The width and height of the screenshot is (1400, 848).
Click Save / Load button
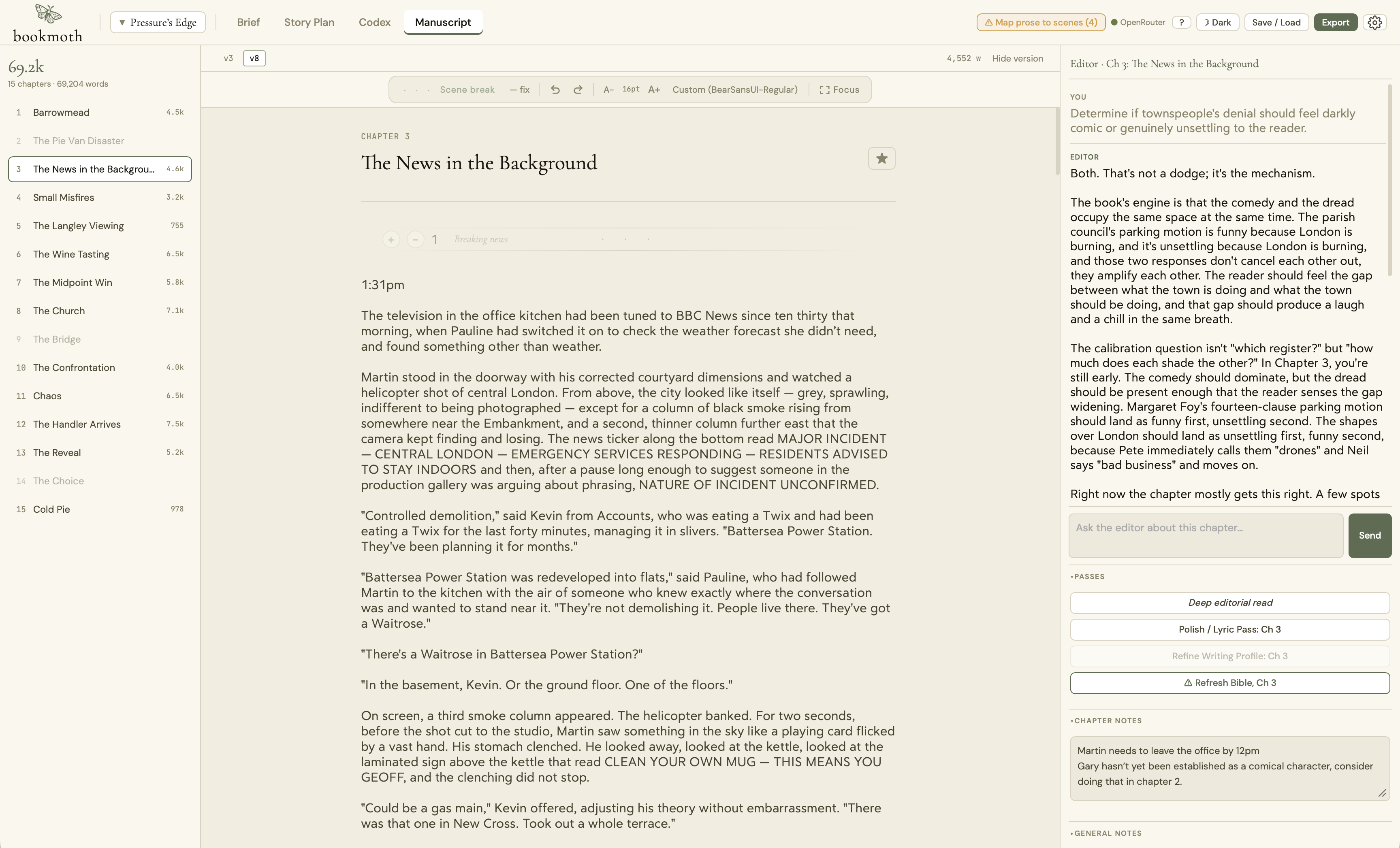[1276, 22]
